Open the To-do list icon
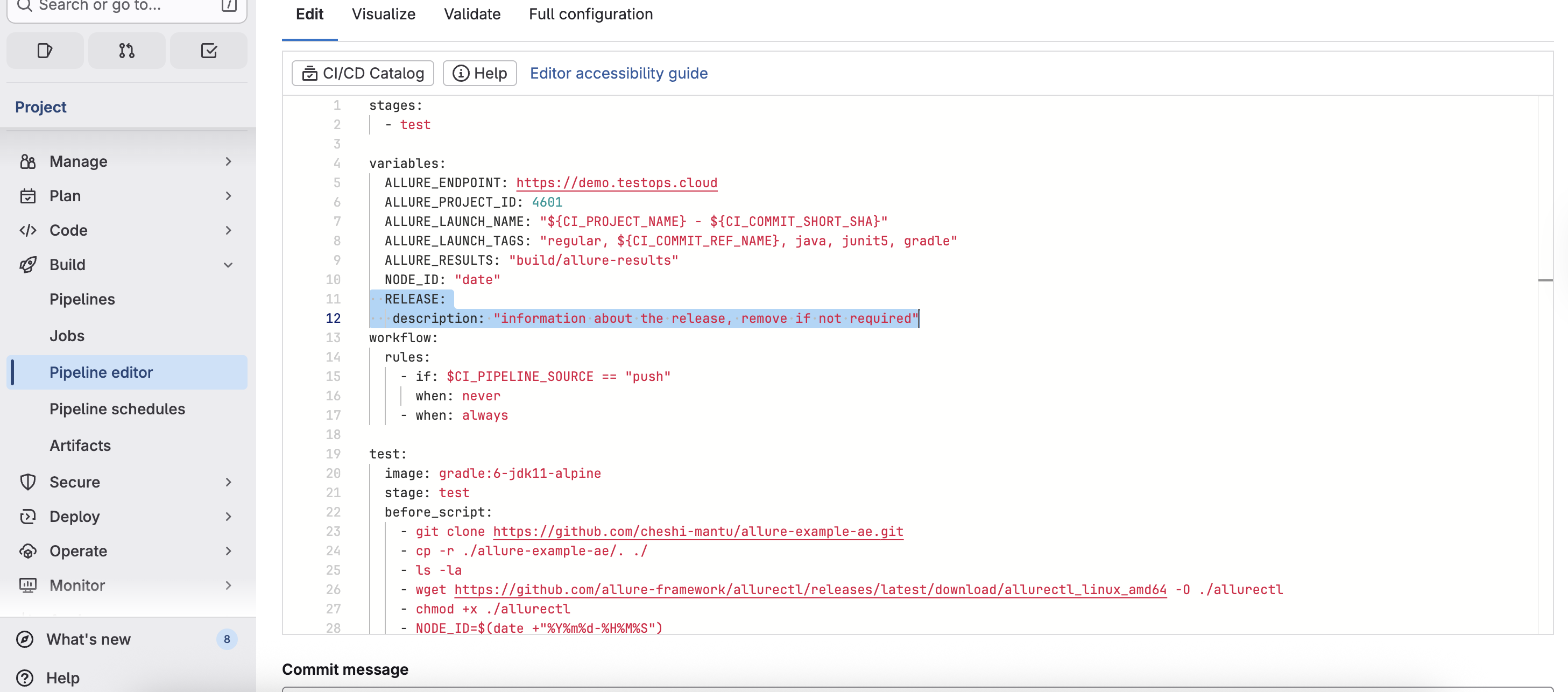The image size is (1568, 692). [x=208, y=50]
